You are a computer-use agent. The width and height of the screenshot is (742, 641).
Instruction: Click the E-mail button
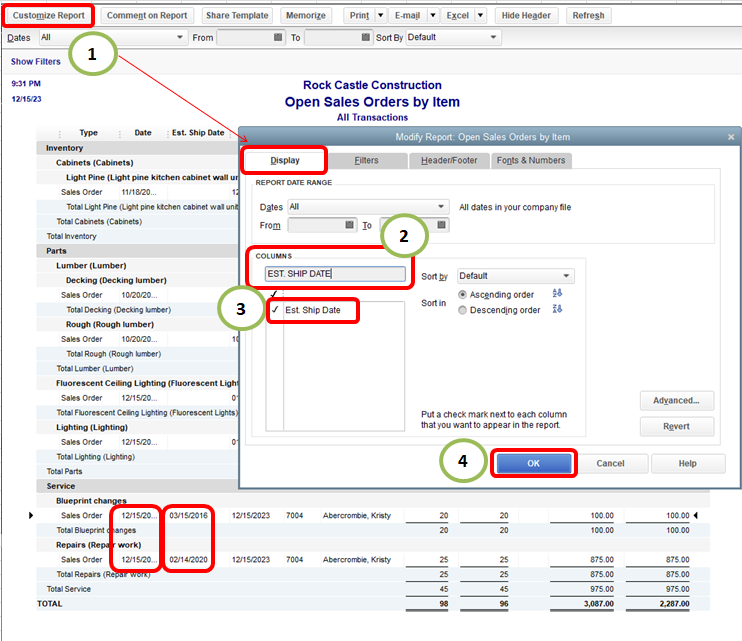(x=407, y=15)
